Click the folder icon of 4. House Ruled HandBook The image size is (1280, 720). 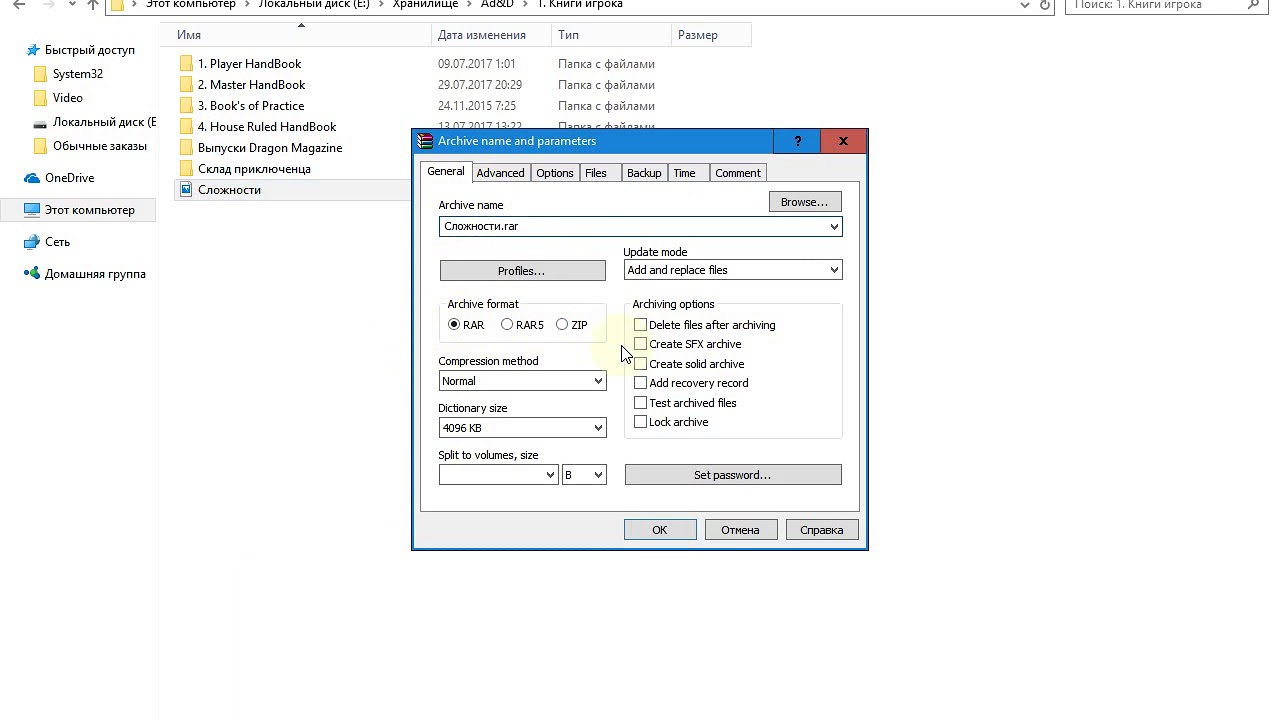pyautogui.click(x=186, y=127)
